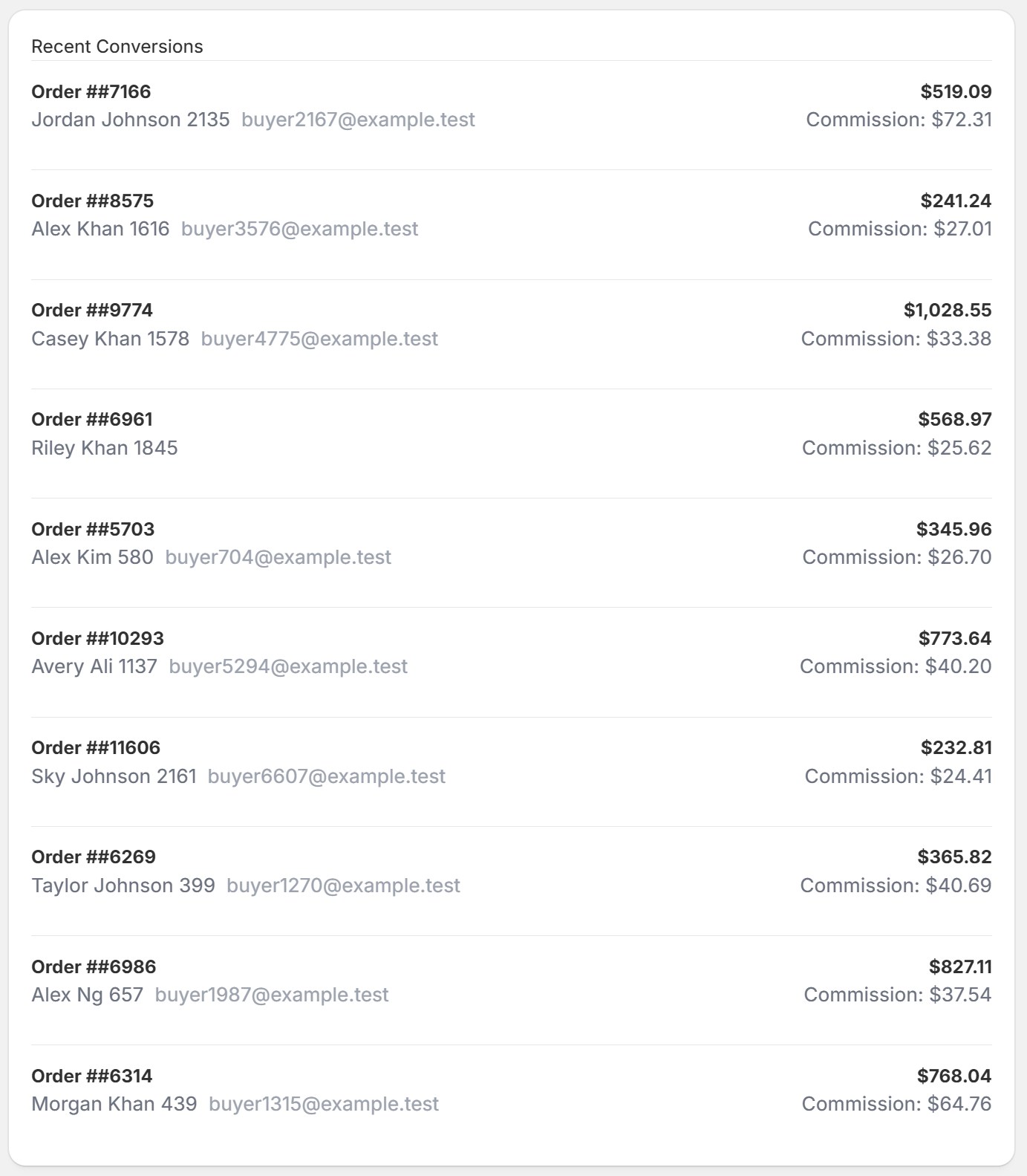Click Commission: $64.76 value
This screenshot has width=1027, height=1176.
point(896,1104)
